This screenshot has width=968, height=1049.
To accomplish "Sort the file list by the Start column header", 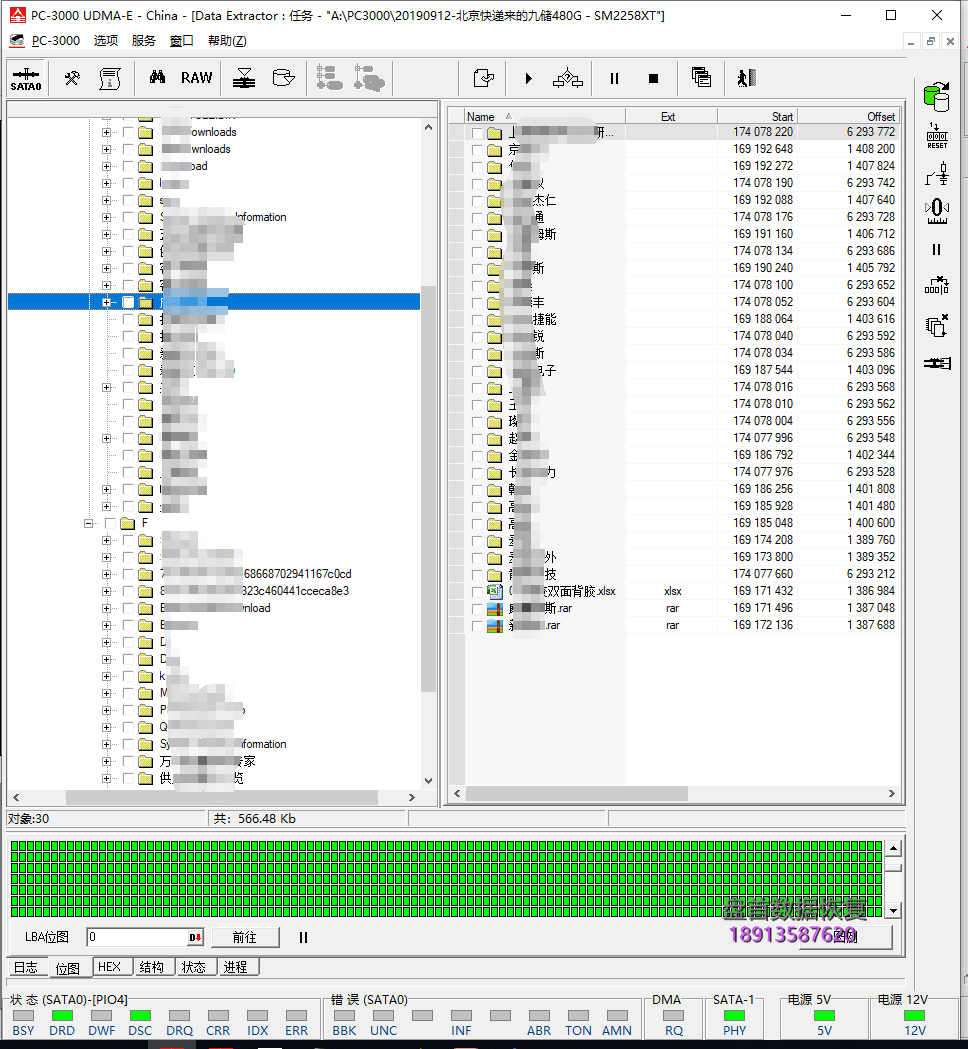I will point(757,116).
